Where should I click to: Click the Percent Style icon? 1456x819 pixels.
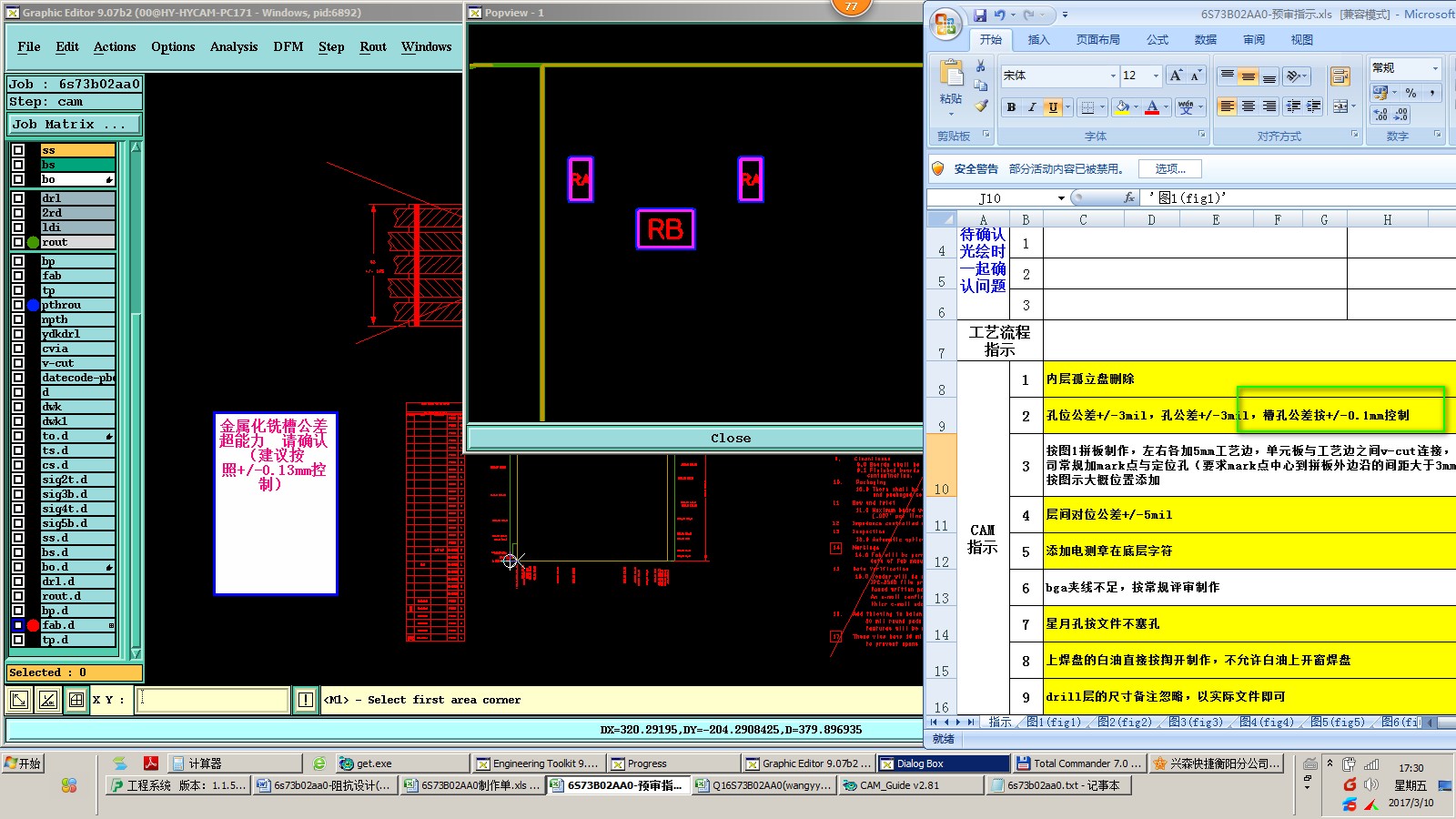click(1410, 93)
